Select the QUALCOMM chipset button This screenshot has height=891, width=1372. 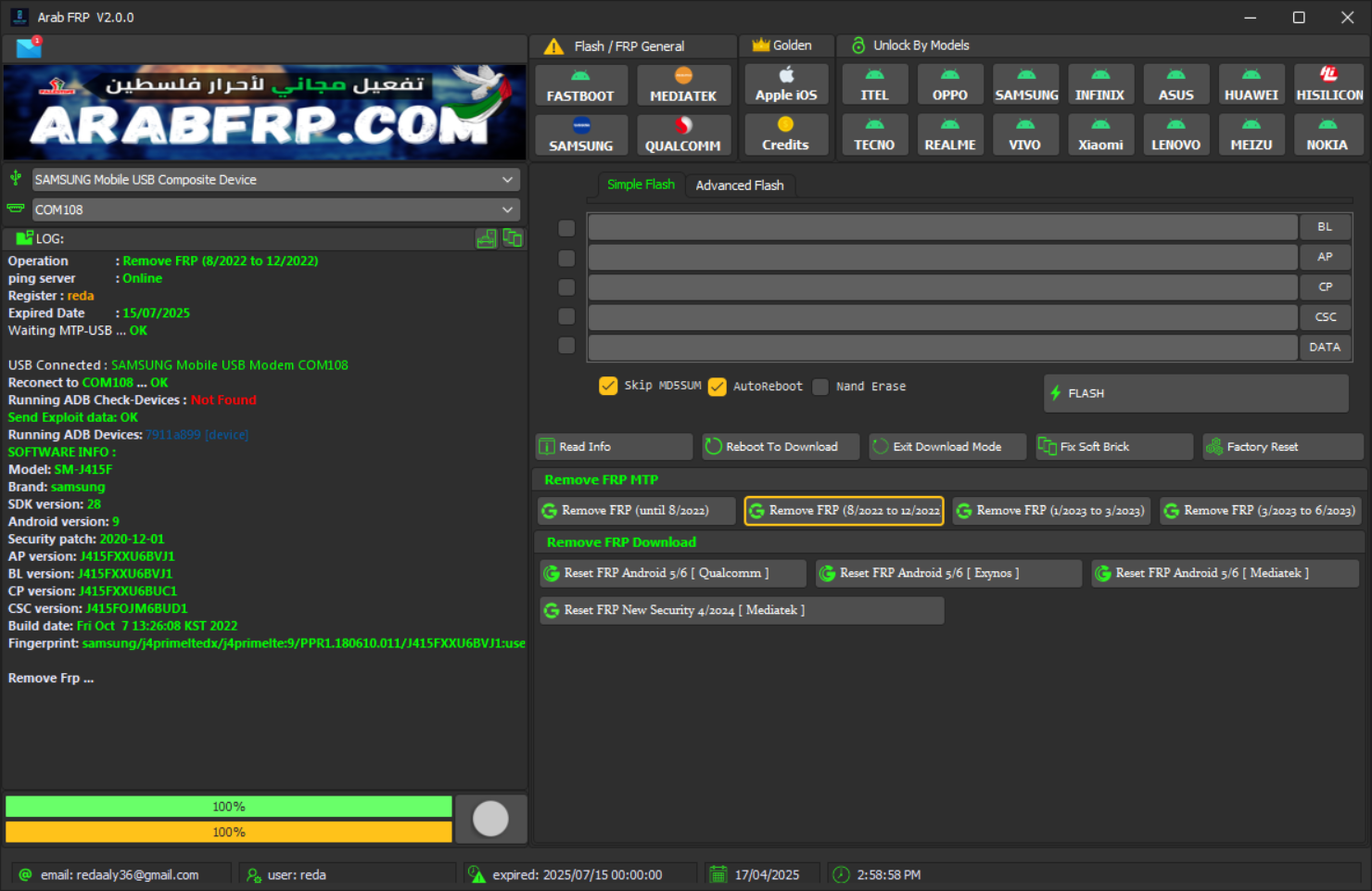[x=683, y=134]
